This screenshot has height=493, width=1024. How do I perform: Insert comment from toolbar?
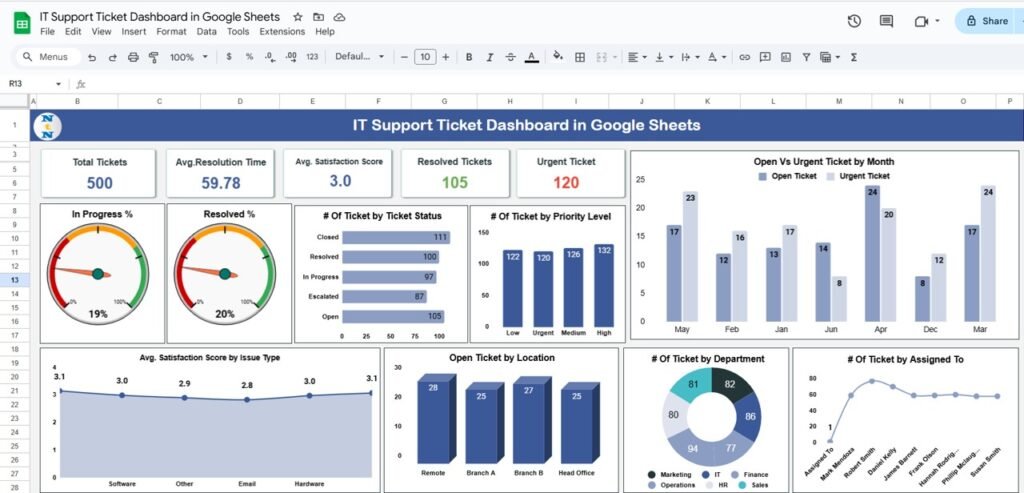(765, 57)
